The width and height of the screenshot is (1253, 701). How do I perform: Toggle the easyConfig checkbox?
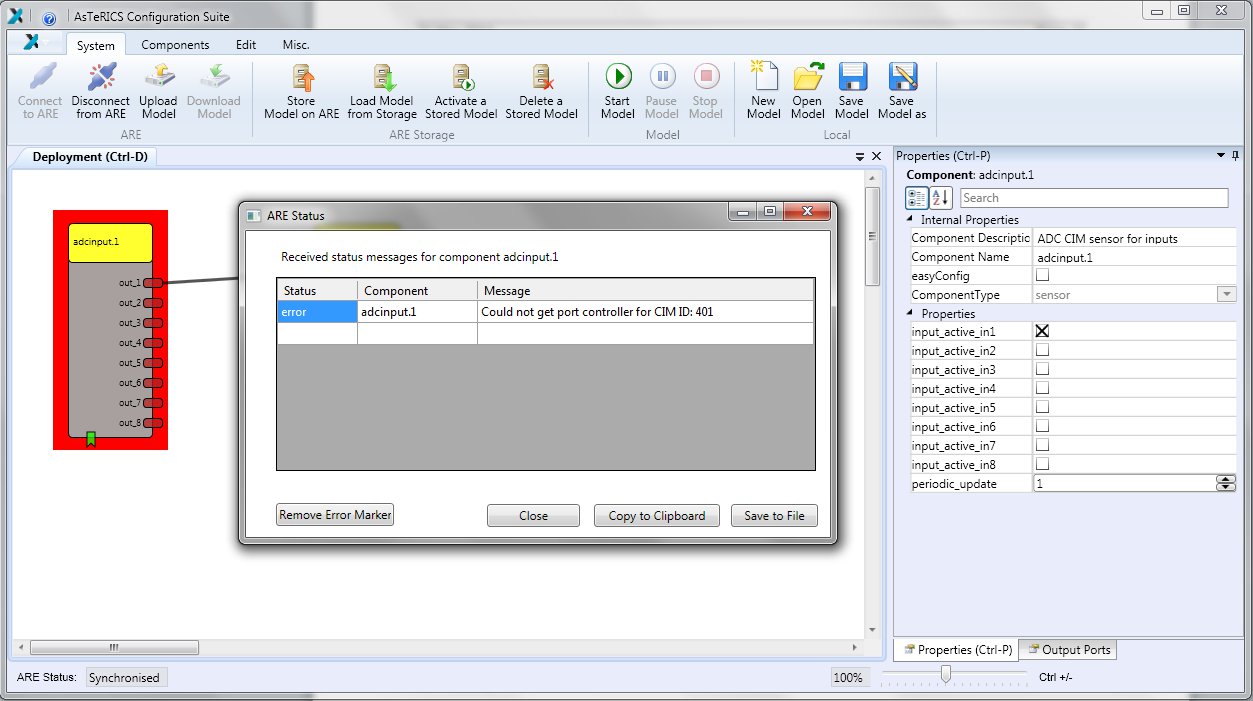coord(1042,275)
